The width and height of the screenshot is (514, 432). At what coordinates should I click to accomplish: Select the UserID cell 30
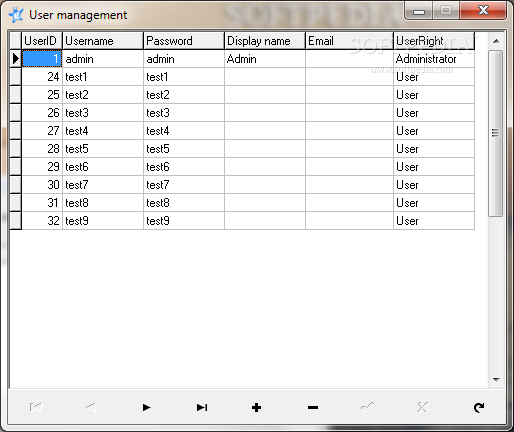pyautogui.click(x=42, y=185)
